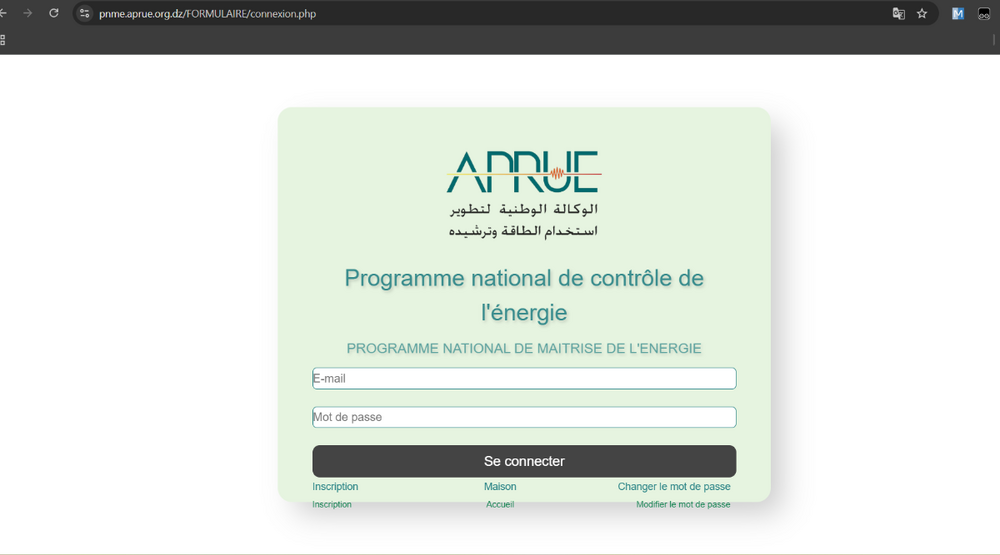Image resolution: width=1000 pixels, height=555 pixels.
Task: Go back with the browser arrow
Action: (x=3, y=13)
